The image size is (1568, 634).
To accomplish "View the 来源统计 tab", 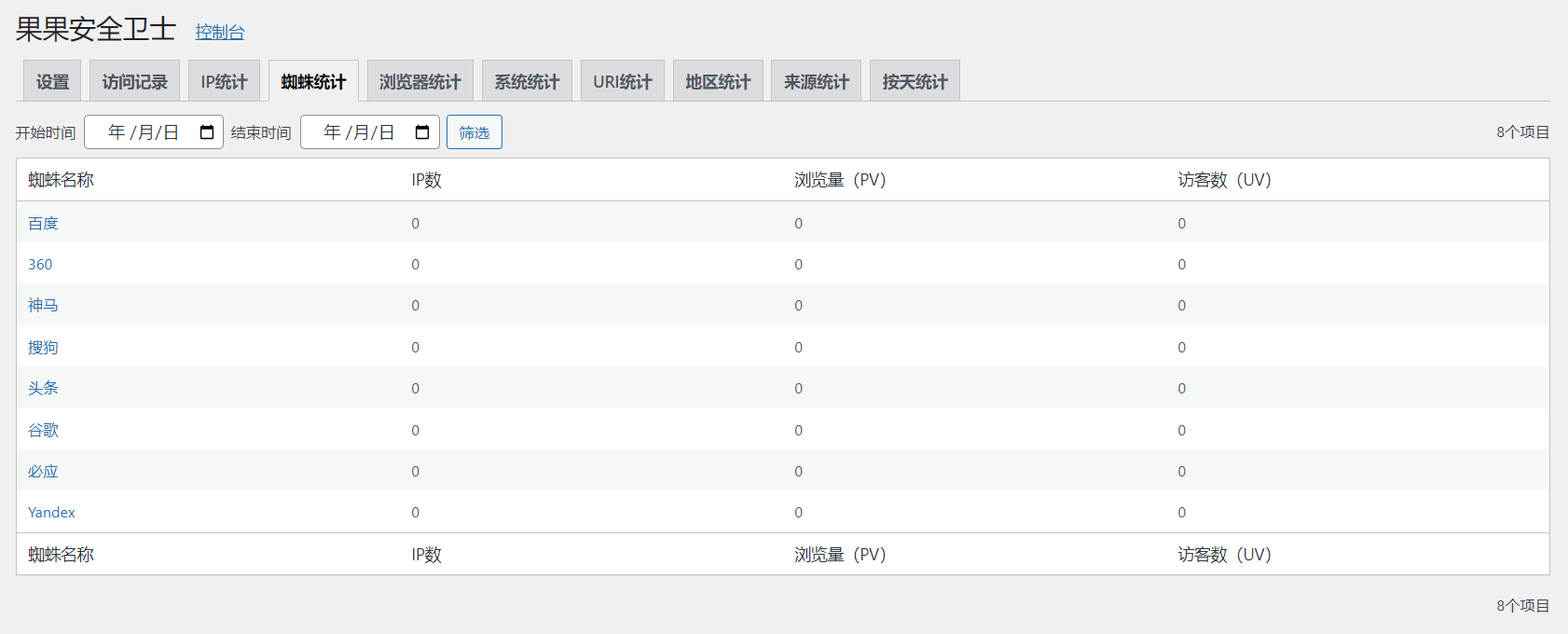I will coord(817,81).
